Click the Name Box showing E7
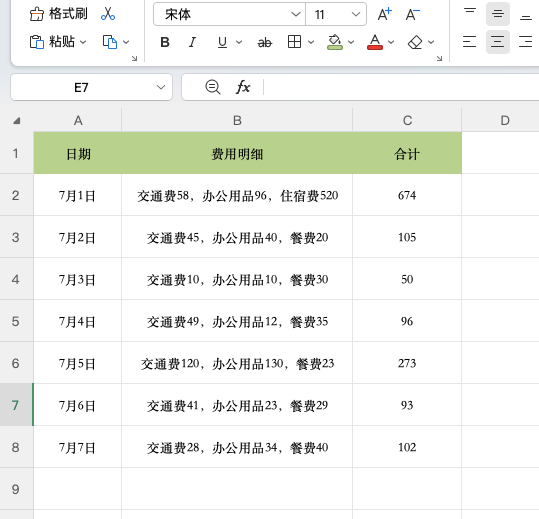Image resolution: width=539 pixels, height=519 pixels. point(81,87)
